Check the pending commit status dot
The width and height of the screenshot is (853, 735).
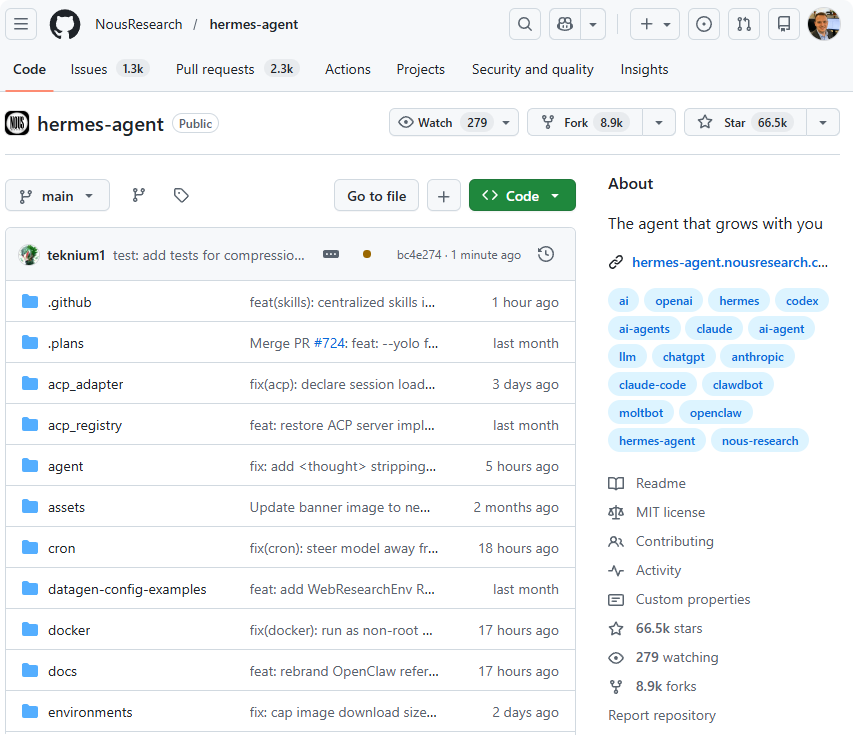point(367,254)
